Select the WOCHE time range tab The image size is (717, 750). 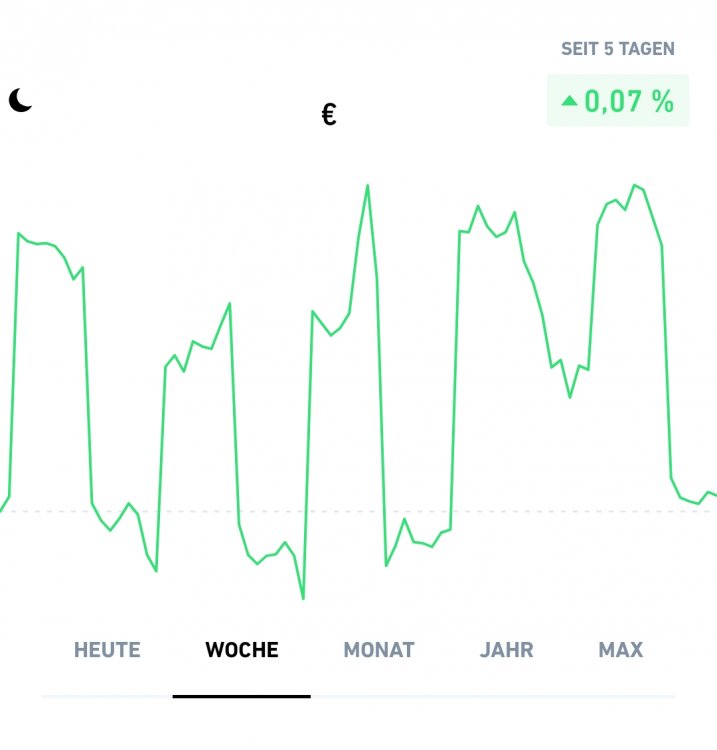point(242,650)
